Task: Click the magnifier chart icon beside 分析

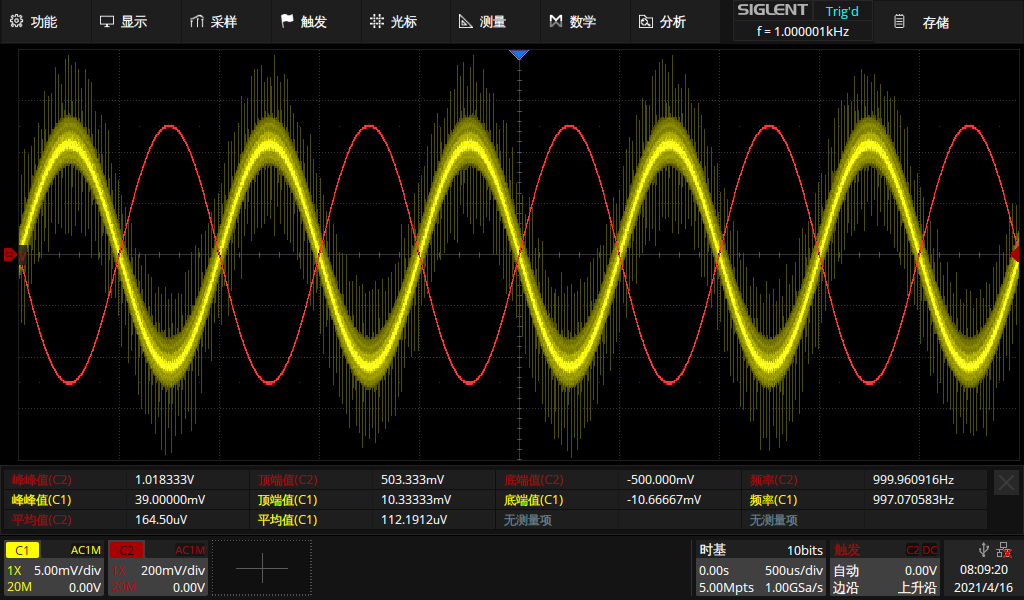Action: tap(645, 22)
